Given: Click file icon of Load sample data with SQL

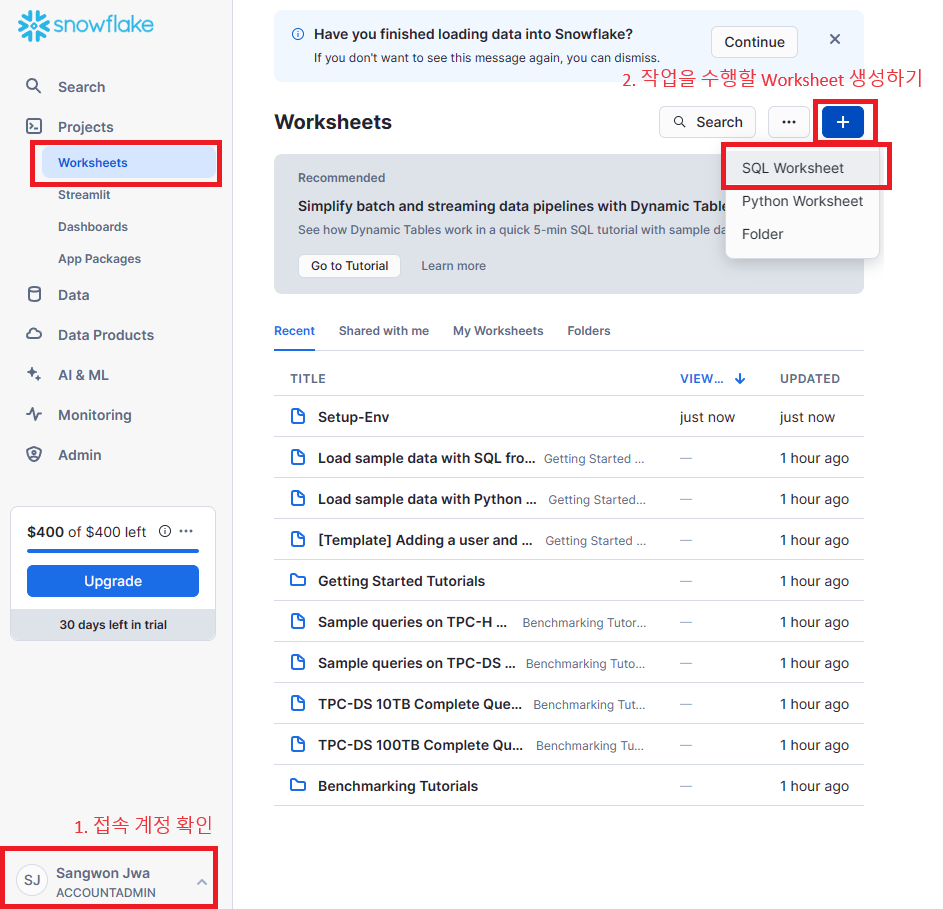Looking at the screenshot, I should point(298,457).
